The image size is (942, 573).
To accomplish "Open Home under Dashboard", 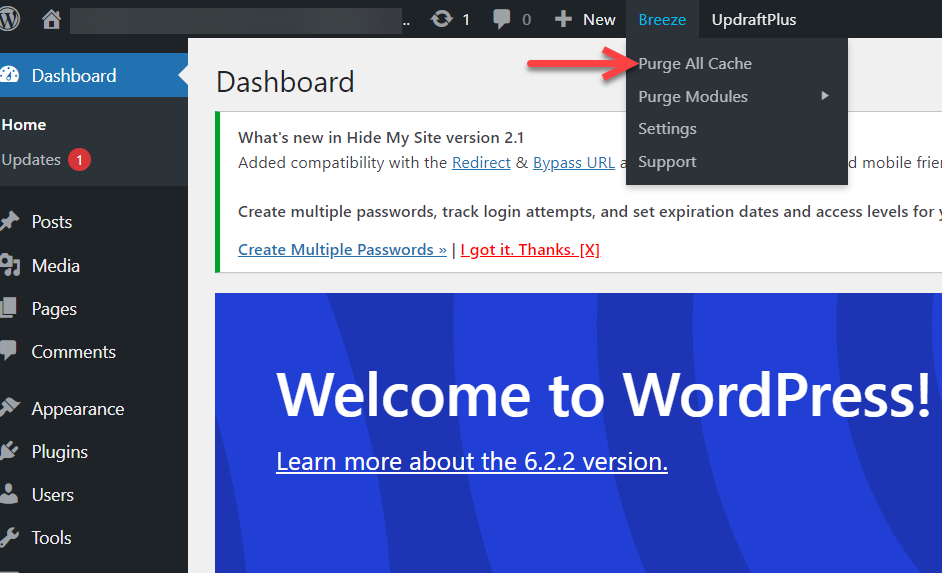I will (24, 124).
